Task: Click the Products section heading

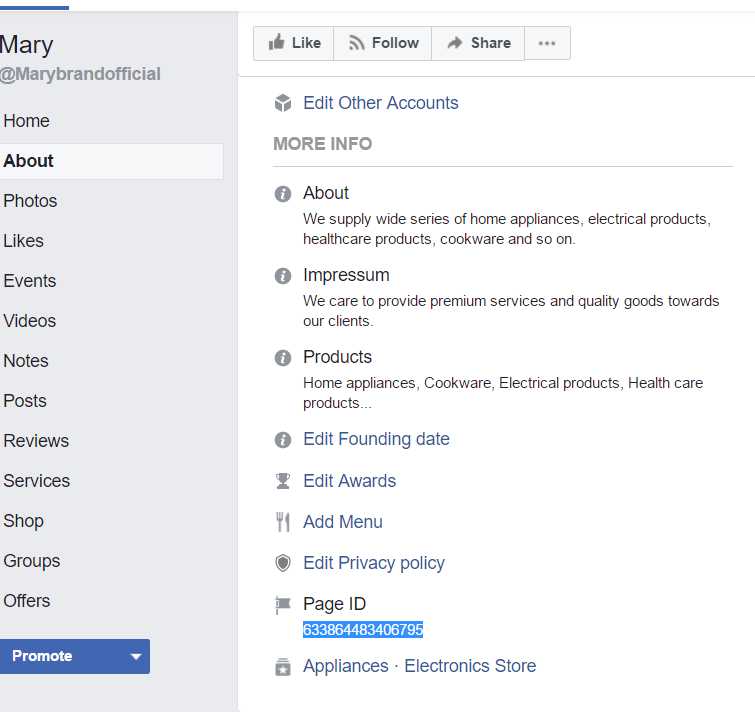Action: (x=337, y=357)
